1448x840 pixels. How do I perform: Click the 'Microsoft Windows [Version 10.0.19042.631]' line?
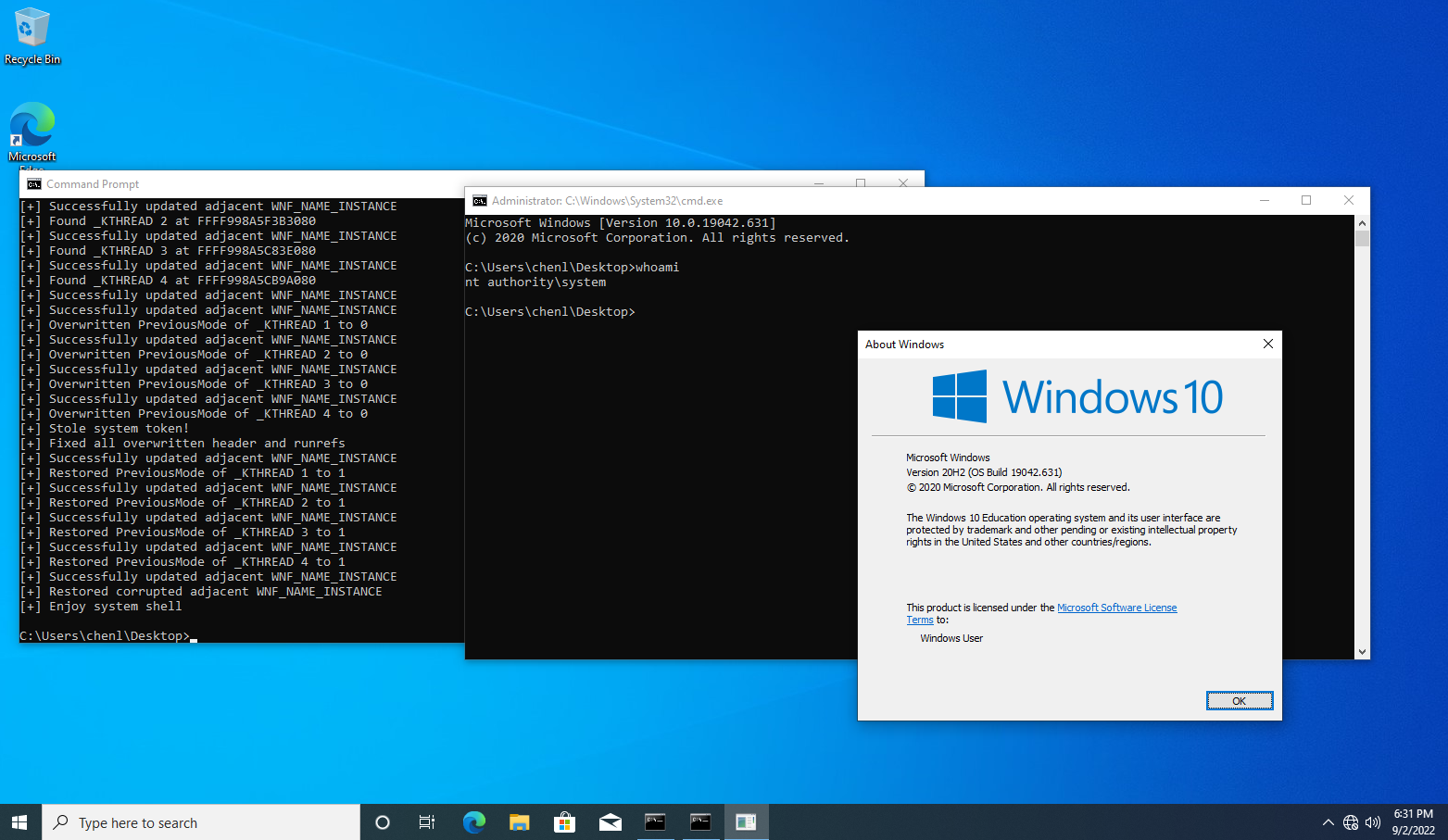(621, 223)
